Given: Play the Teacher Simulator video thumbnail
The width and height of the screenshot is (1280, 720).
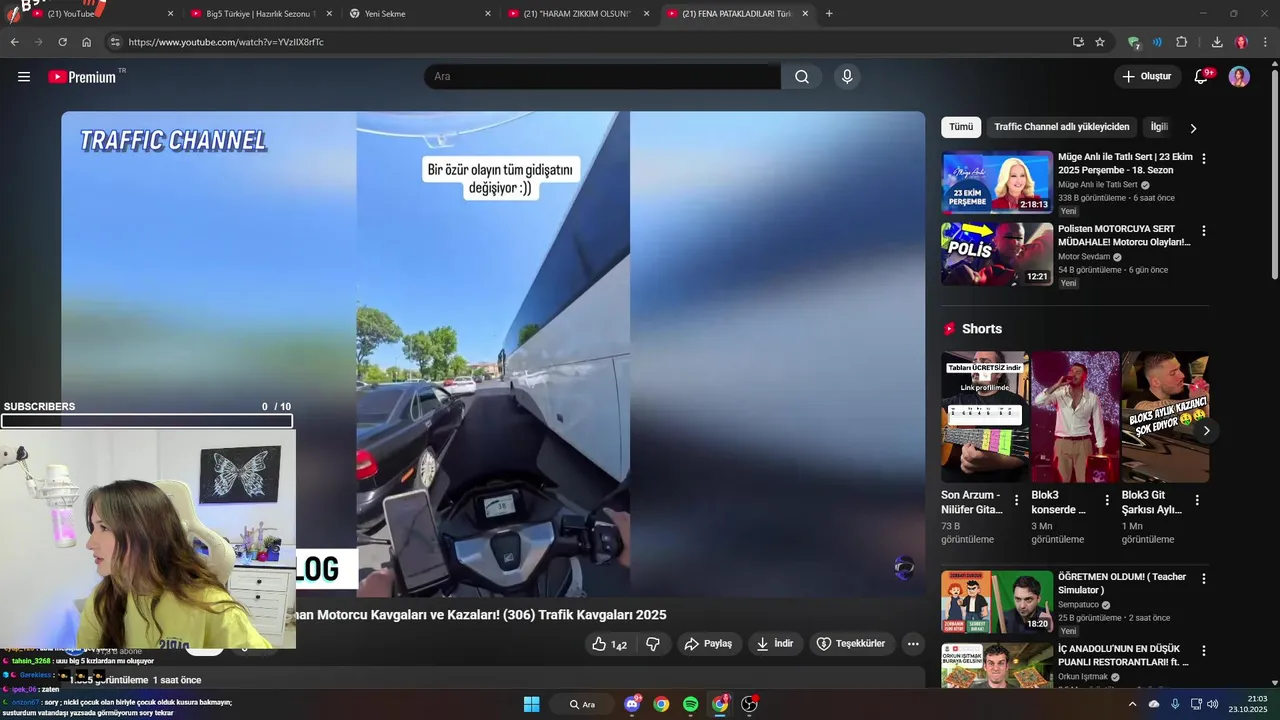Looking at the screenshot, I should [997, 602].
